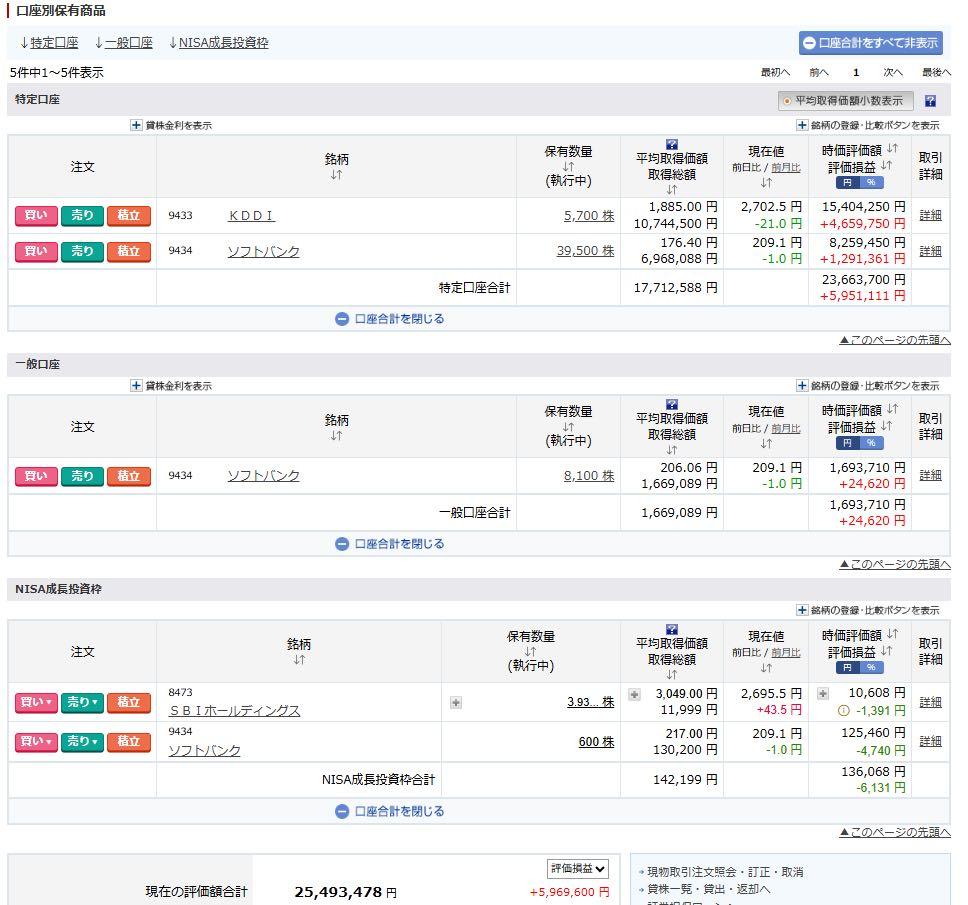Open the 評価損益 dropdown near total
This screenshot has height=905, width=968.
pyautogui.click(x=577, y=869)
